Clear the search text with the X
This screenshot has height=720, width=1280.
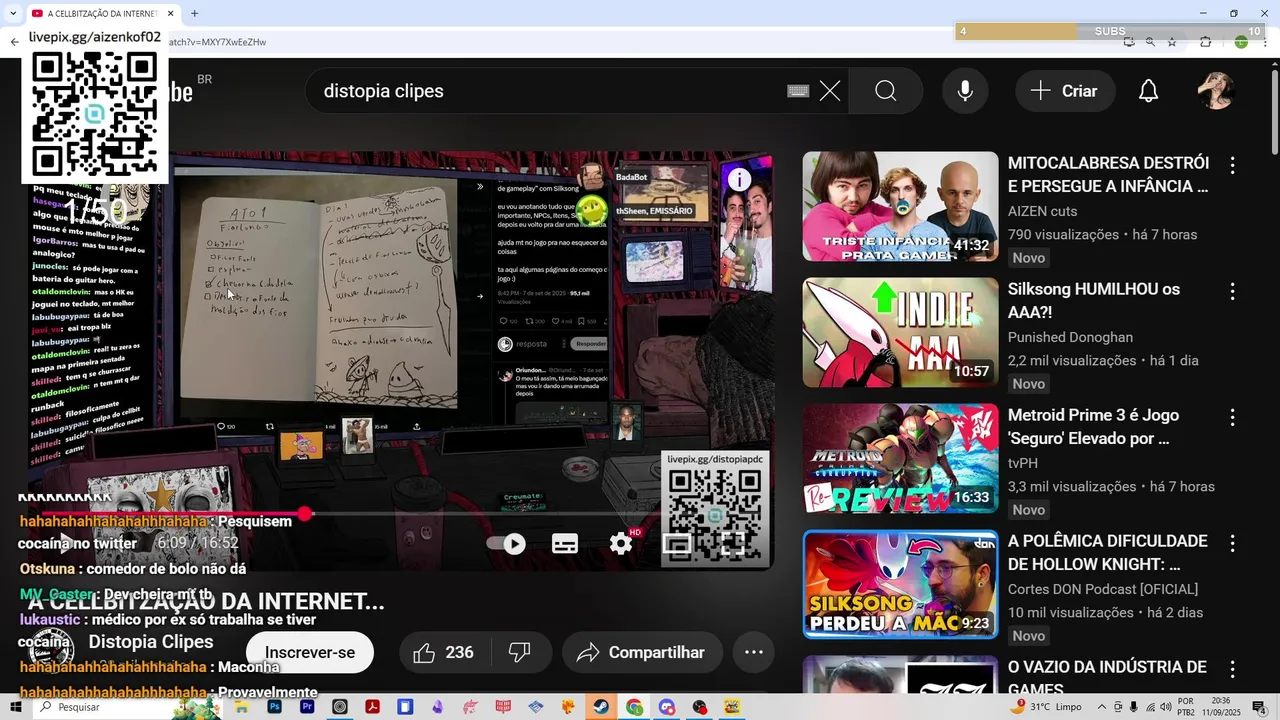point(830,91)
